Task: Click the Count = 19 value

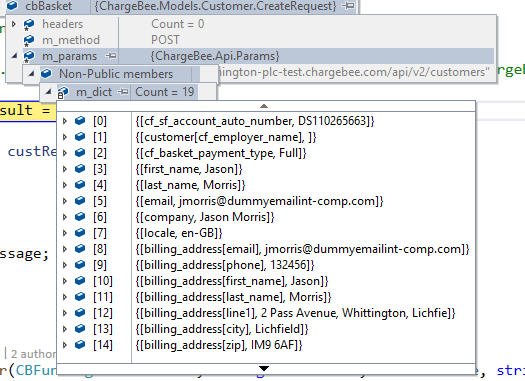Action: click(x=164, y=92)
